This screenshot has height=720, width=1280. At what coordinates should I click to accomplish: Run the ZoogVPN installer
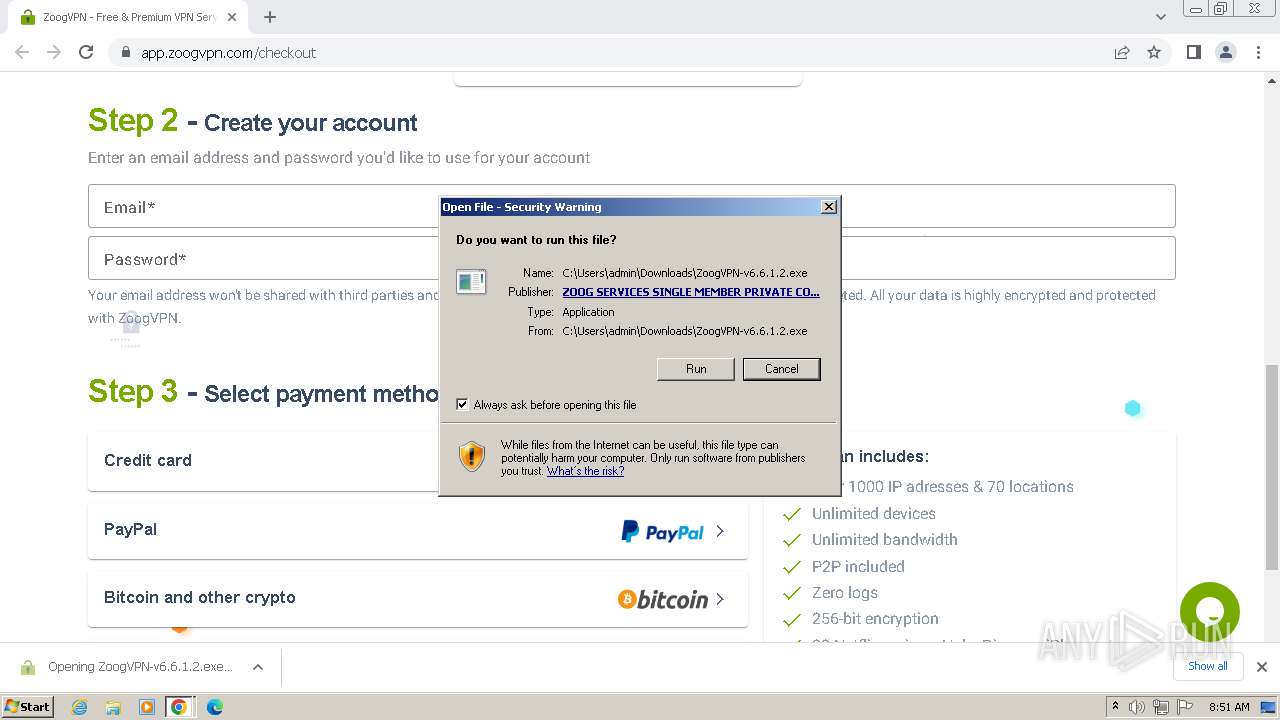click(696, 369)
